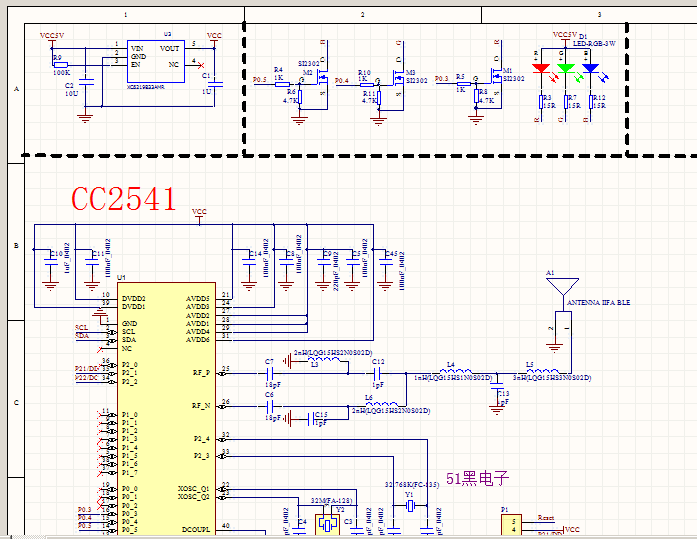This screenshot has height=539, width=697.
Task: Select inductor L4 coil symbol
Action: click(x=456, y=371)
